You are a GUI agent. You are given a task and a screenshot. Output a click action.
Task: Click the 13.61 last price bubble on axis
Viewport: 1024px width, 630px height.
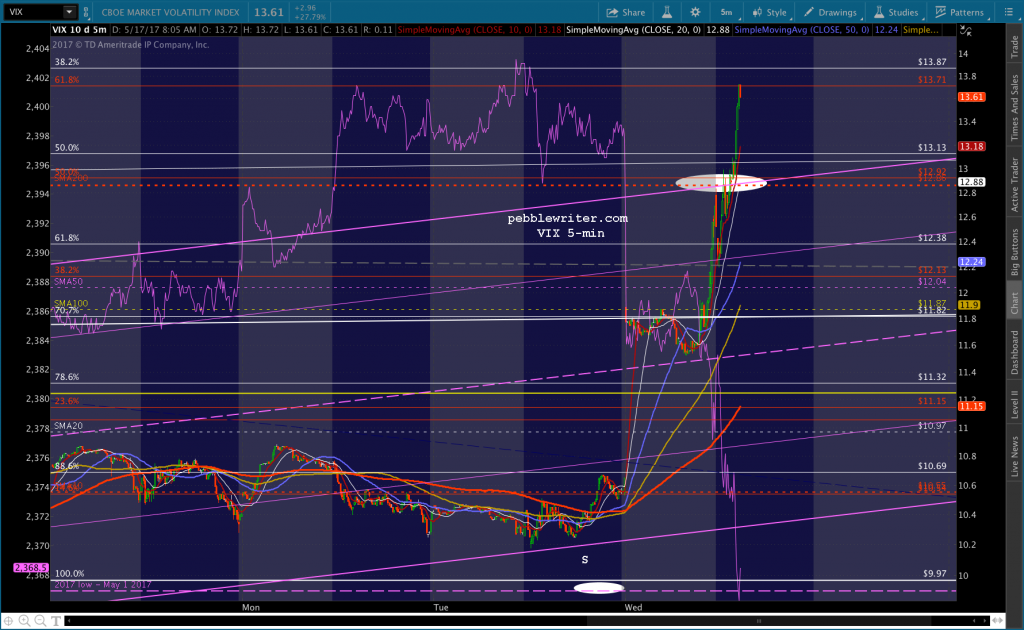[x=971, y=97]
